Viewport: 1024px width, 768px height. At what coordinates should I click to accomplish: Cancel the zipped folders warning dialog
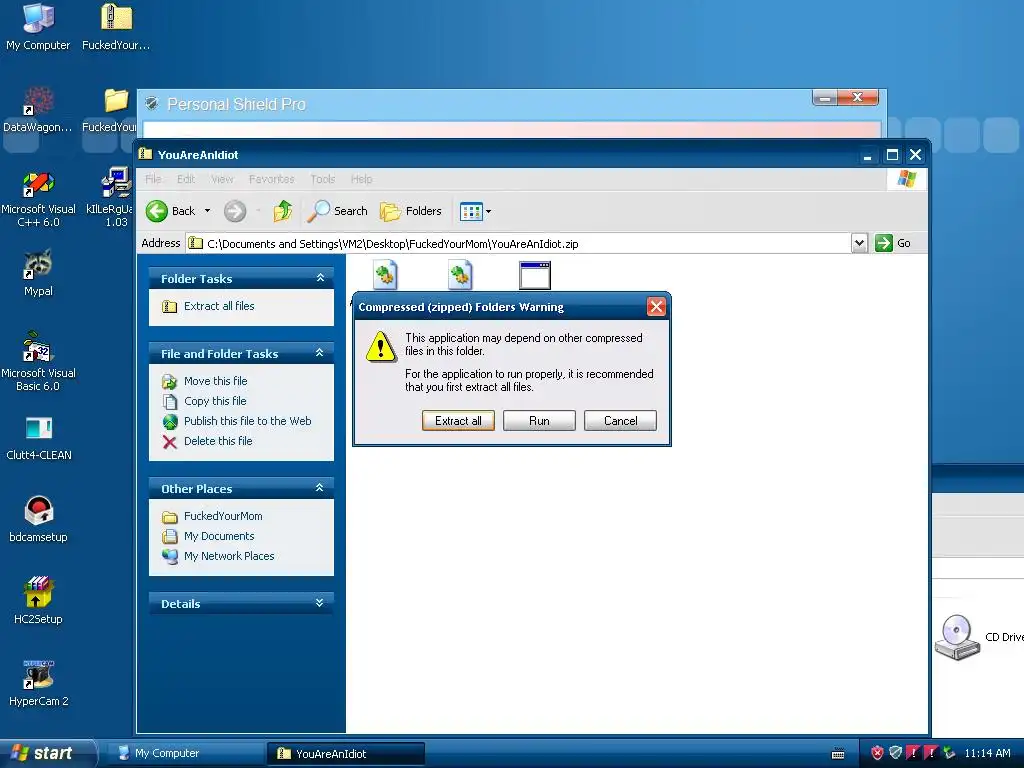[620, 421]
